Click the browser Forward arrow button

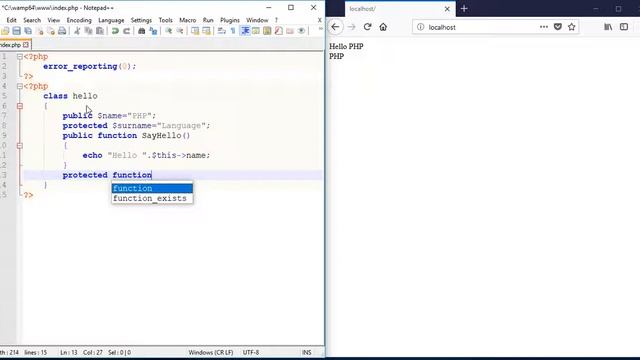pos(351,27)
